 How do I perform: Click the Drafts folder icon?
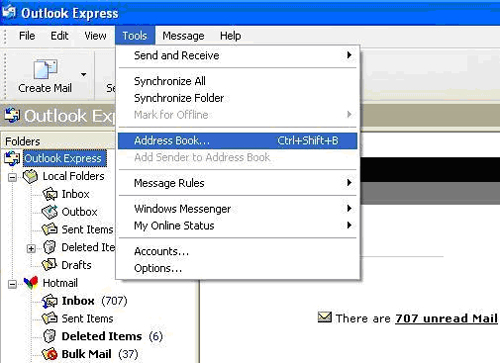(x=50, y=265)
